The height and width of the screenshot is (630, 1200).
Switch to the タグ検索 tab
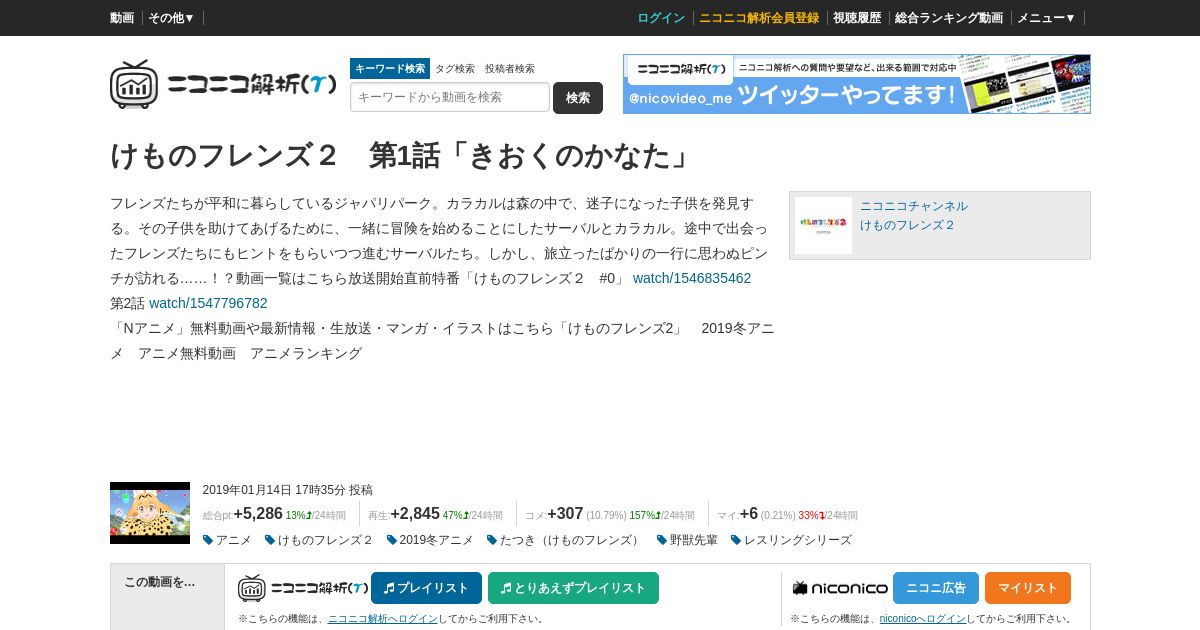[x=455, y=69]
